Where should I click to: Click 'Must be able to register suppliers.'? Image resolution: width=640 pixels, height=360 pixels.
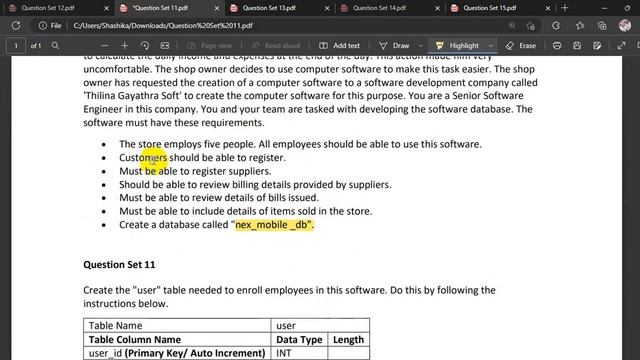[x=195, y=171]
